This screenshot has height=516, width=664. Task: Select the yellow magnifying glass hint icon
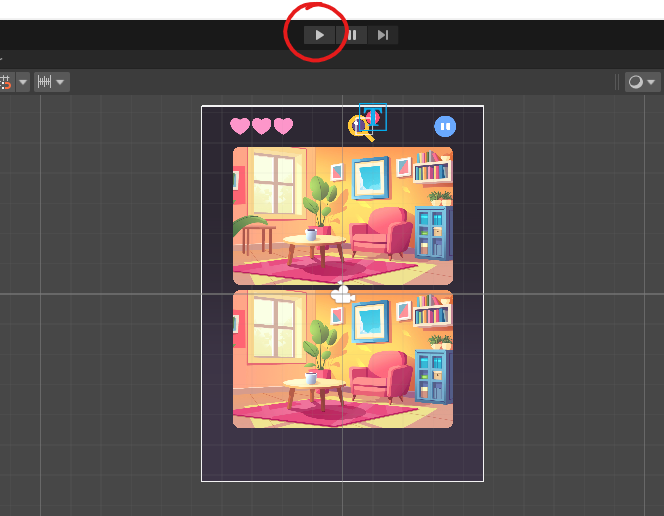point(359,128)
